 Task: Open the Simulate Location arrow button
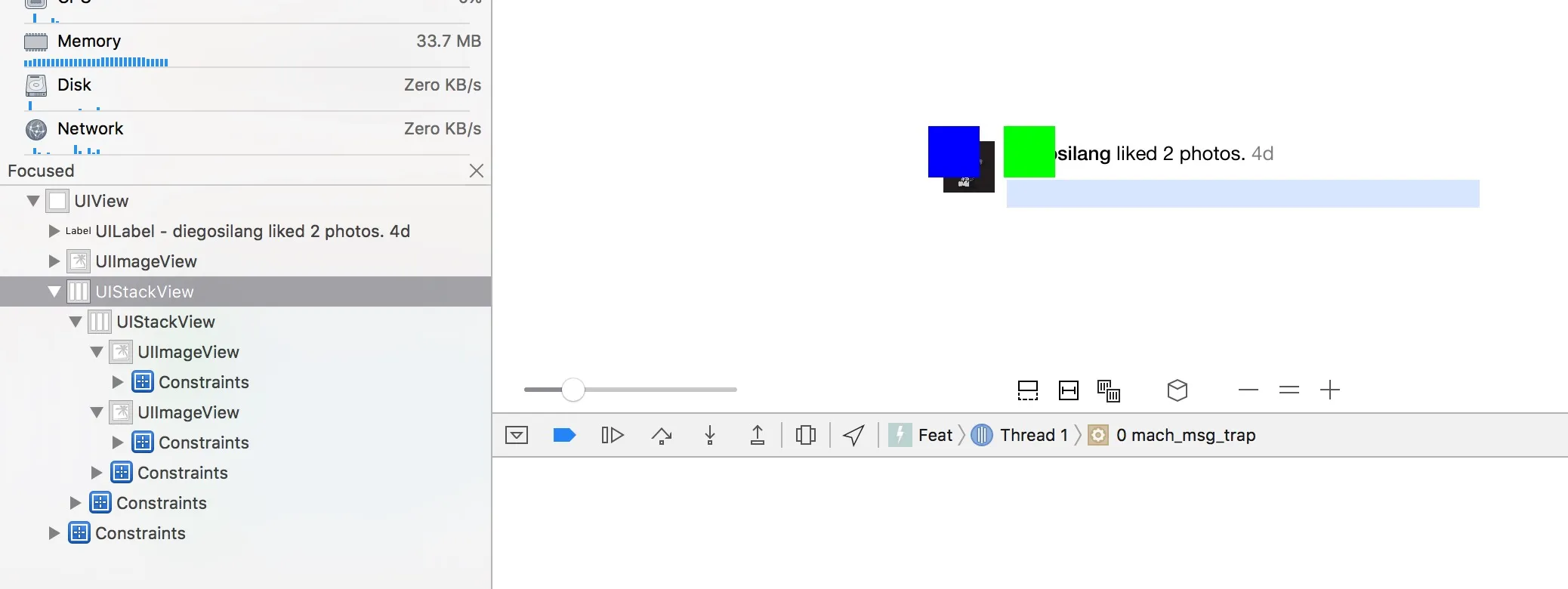(853, 435)
